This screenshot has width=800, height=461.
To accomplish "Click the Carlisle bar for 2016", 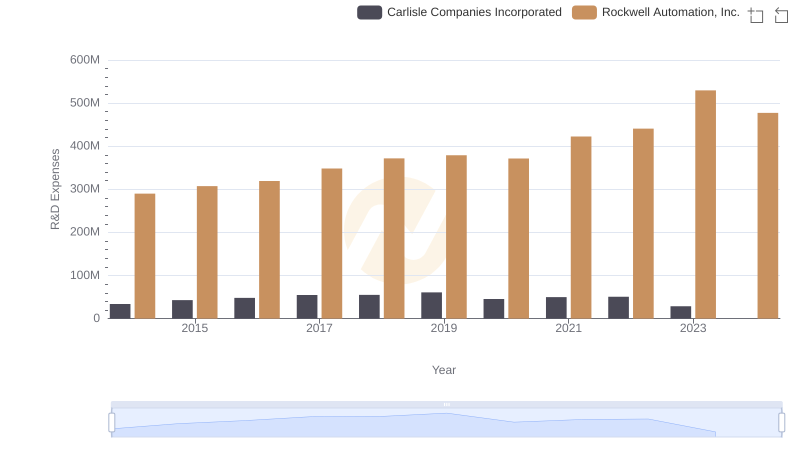I will pyautogui.click(x=244, y=308).
